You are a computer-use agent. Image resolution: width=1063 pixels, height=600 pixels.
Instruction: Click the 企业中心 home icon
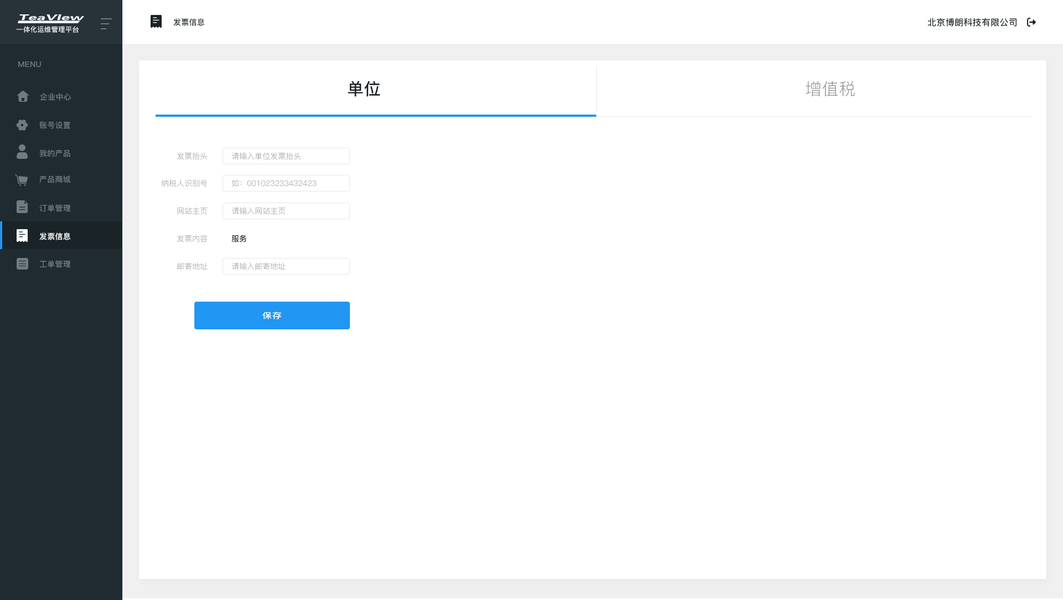click(x=22, y=96)
